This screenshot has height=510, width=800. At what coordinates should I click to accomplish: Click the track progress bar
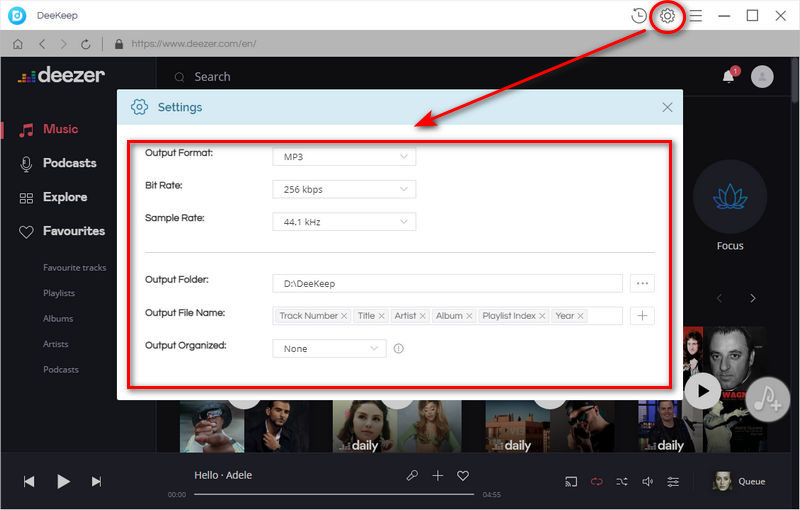334,494
